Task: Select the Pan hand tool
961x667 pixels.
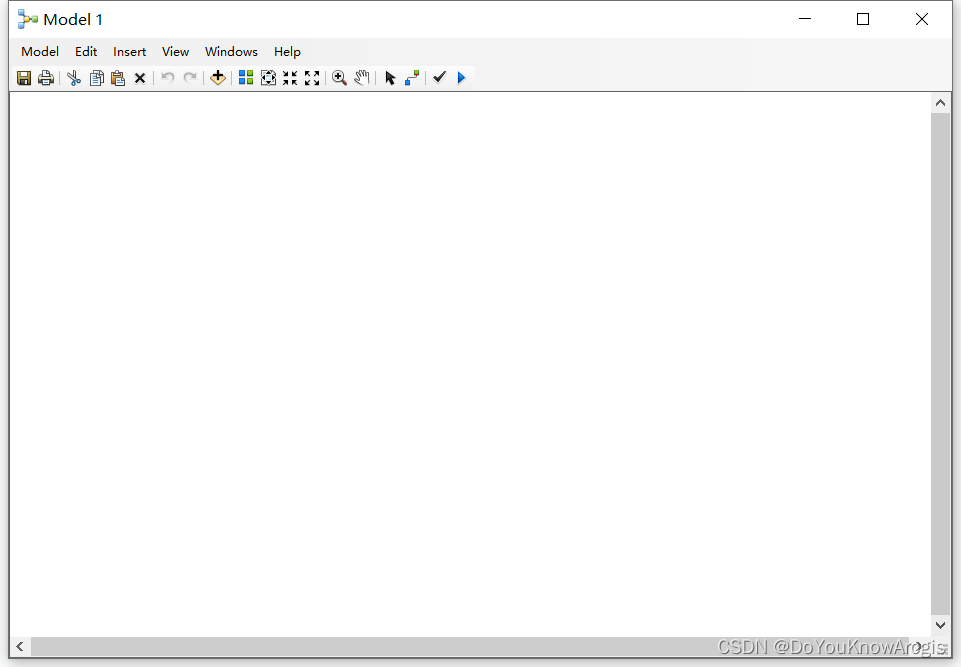Action: point(362,78)
